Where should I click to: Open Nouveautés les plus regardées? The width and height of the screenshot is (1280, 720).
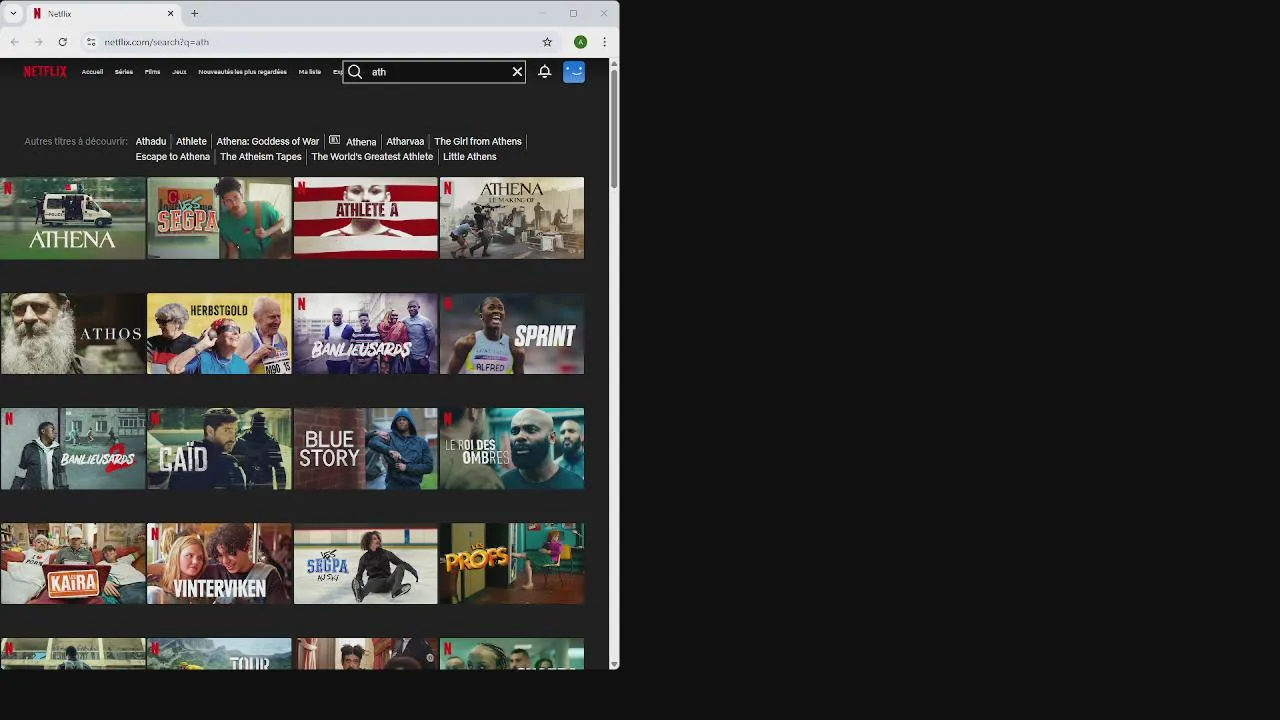242,72
